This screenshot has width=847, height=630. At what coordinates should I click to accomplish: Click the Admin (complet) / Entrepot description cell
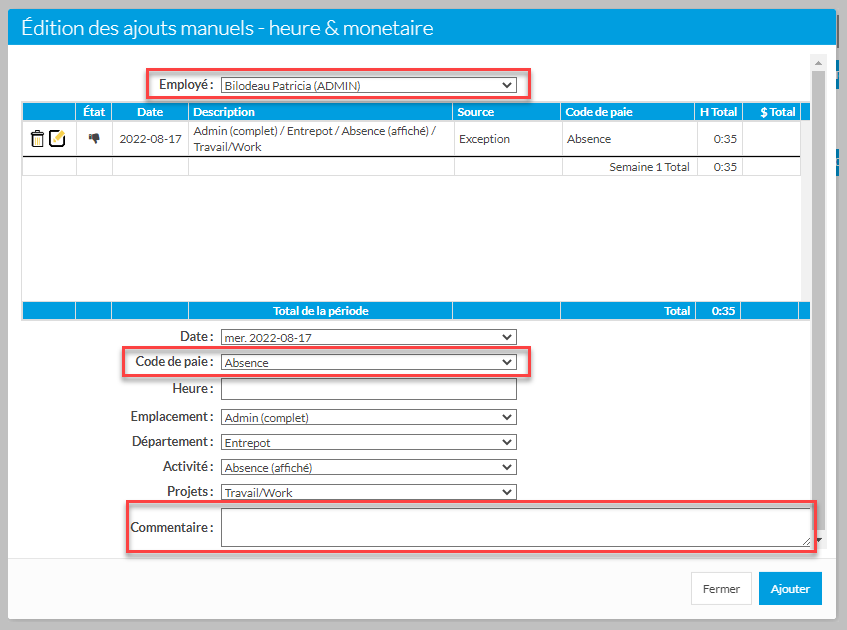(x=321, y=139)
